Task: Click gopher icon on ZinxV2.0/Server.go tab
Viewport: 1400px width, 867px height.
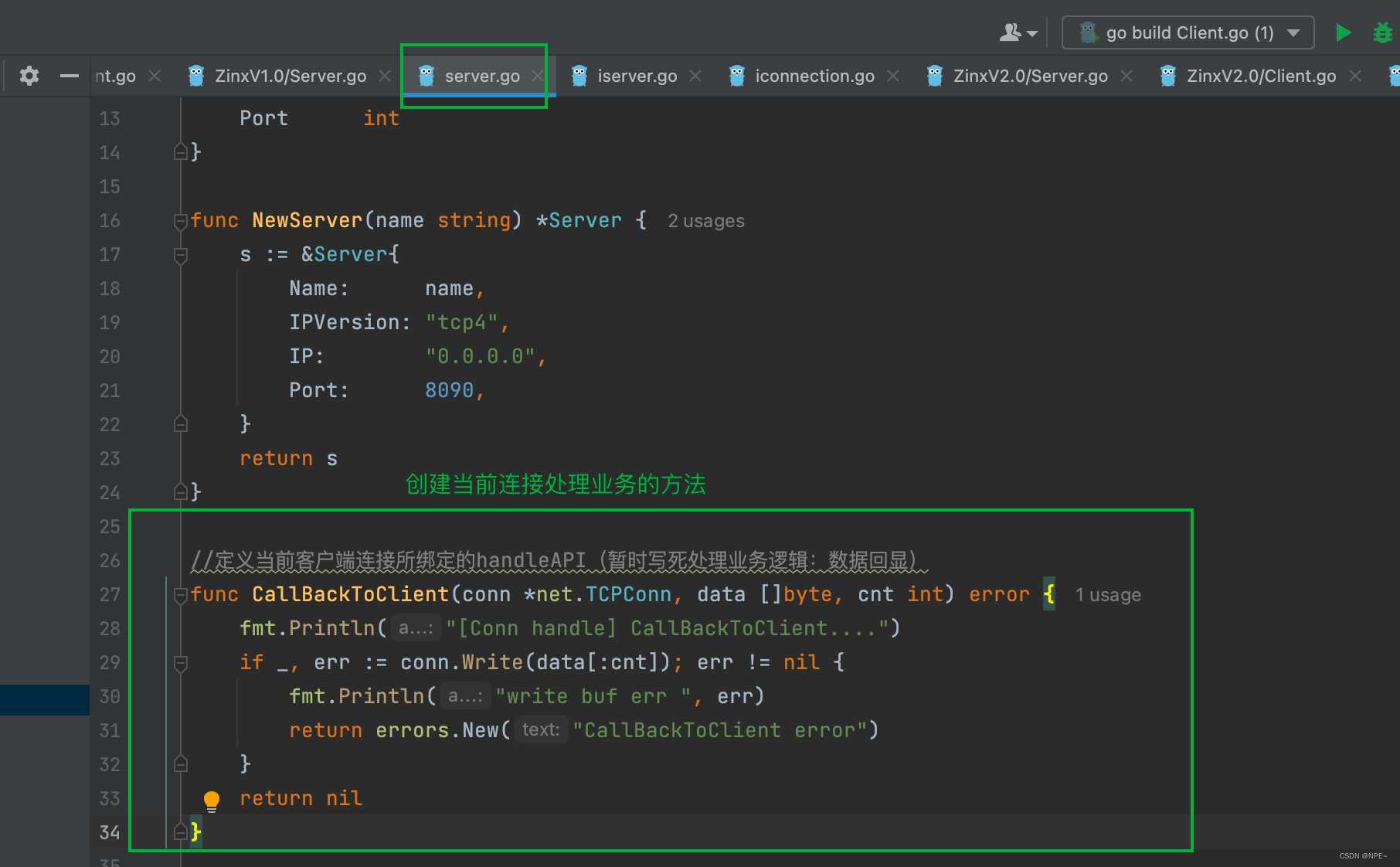Action: coord(935,76)
